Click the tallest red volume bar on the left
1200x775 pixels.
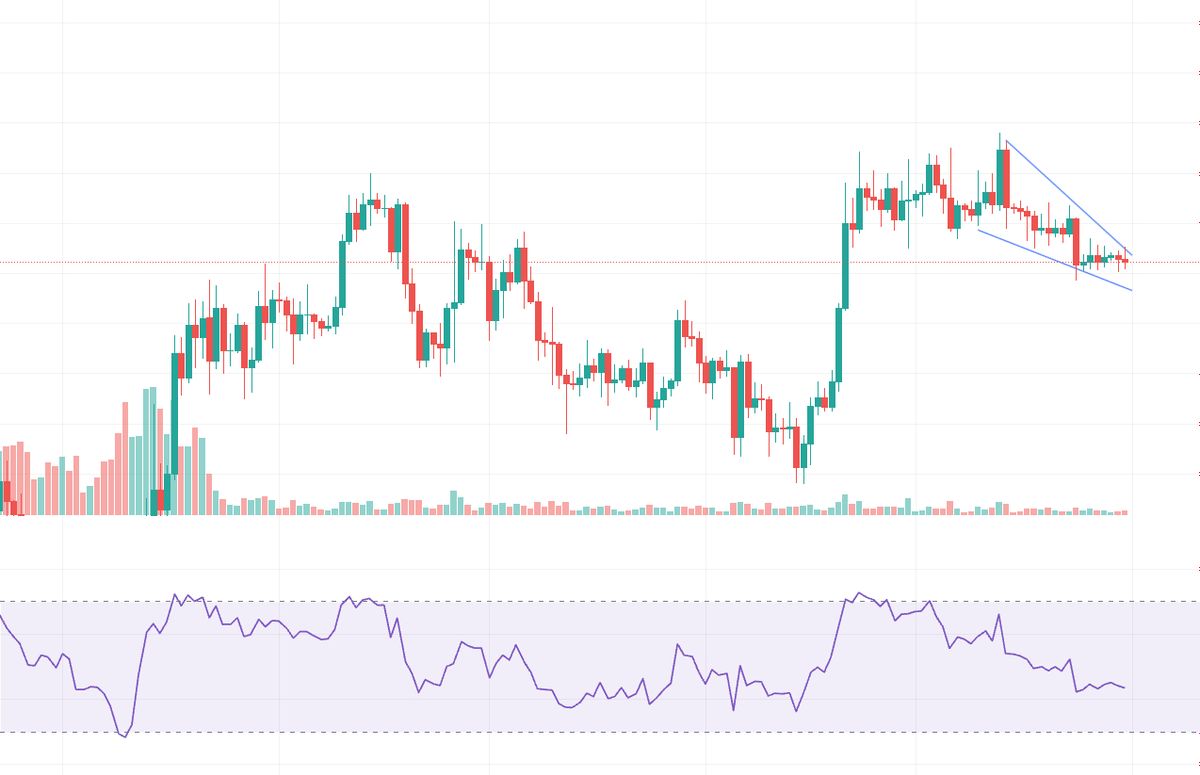coord(126,458)
